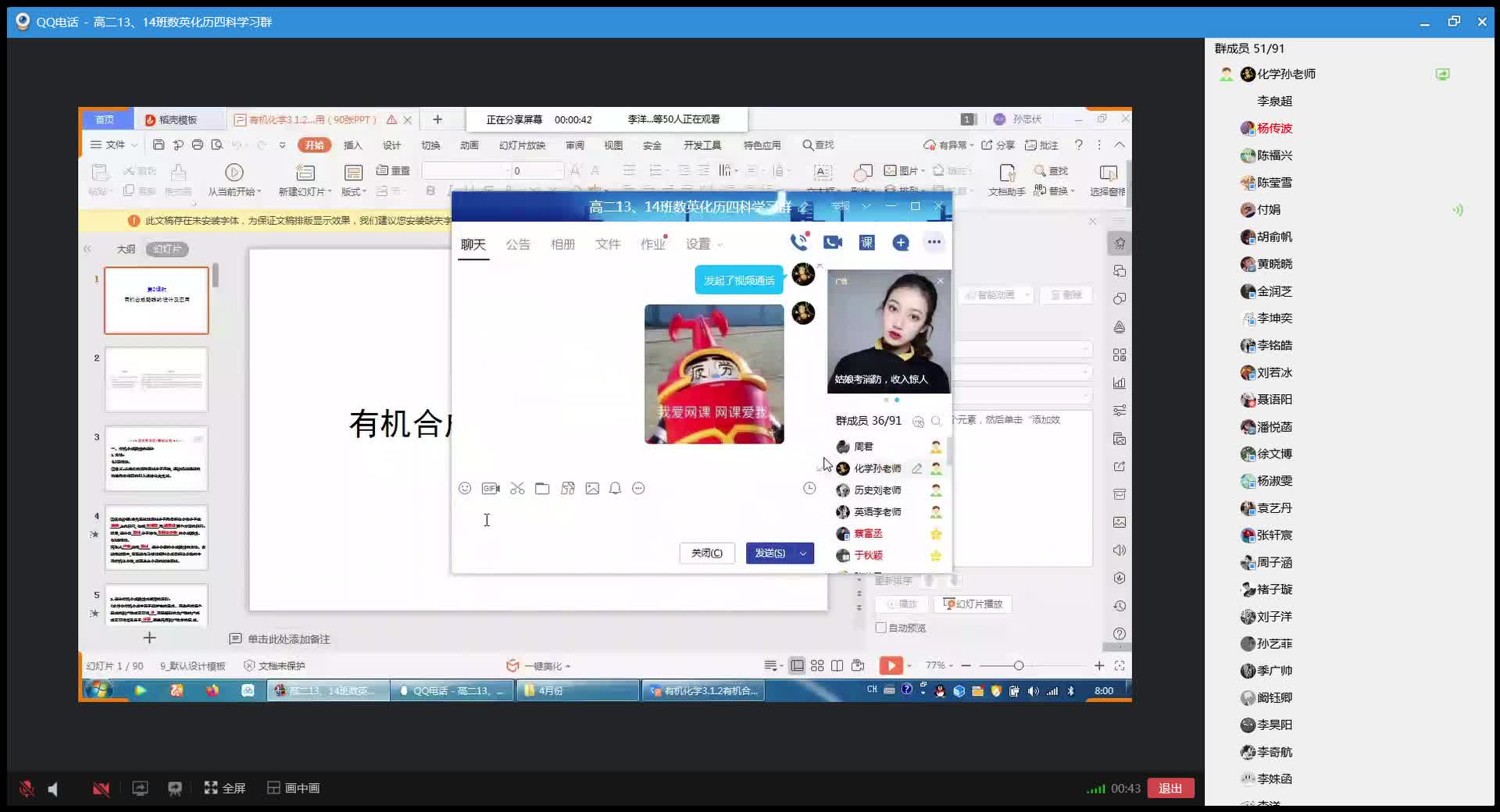Open the 文件 tab in the group chat
1500x812 pixels.
(x=608, y=244)
